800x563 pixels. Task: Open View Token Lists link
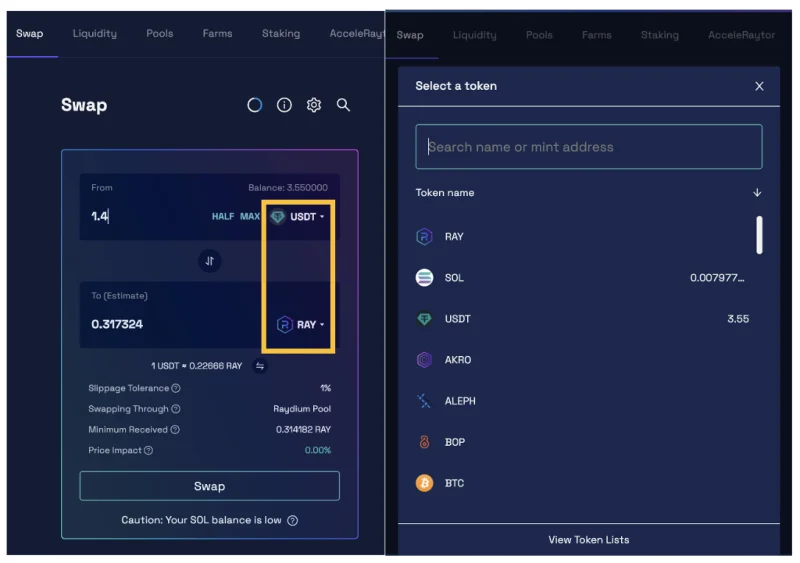589,540
